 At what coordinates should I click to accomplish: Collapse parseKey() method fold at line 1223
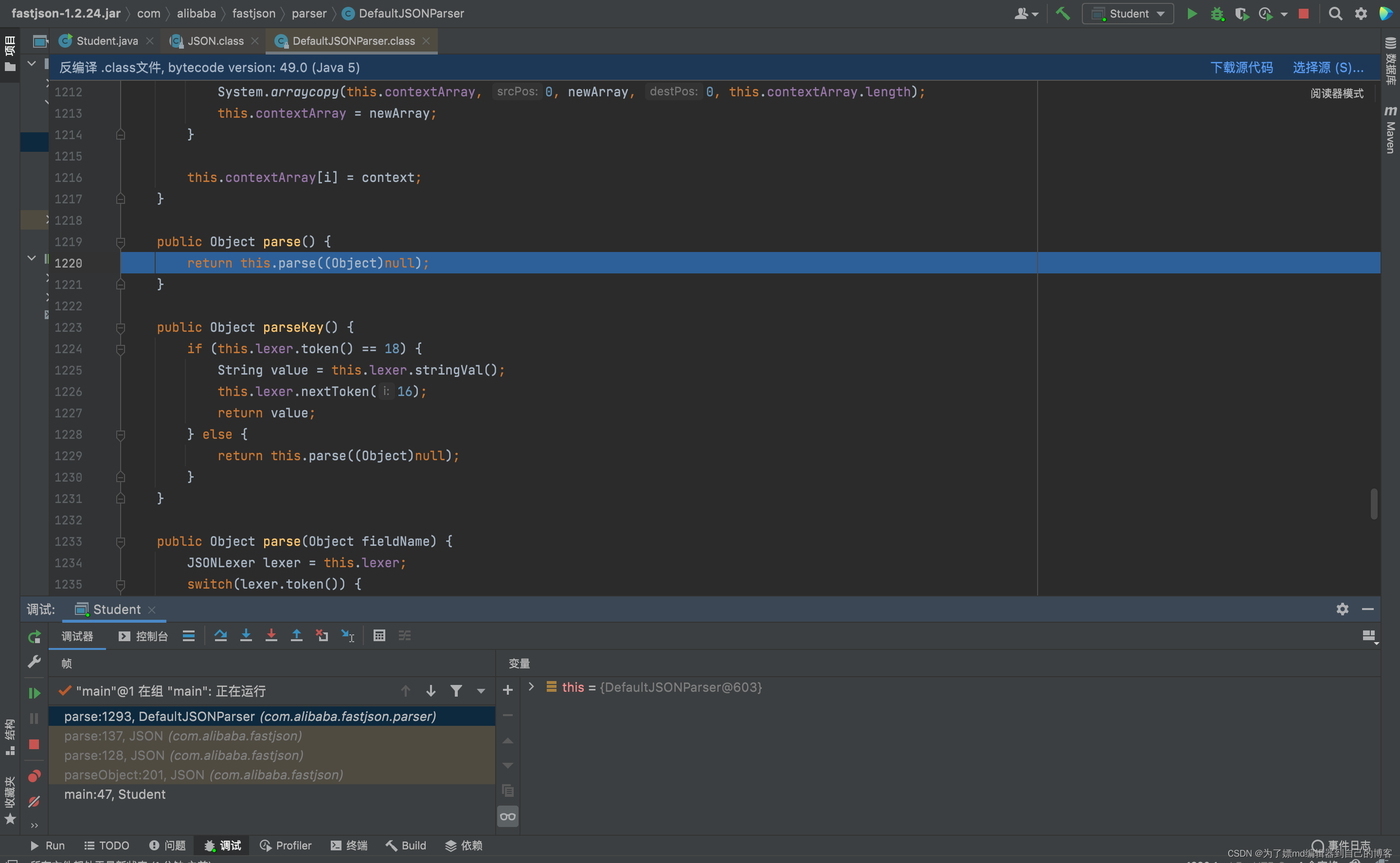pos(121,327)
